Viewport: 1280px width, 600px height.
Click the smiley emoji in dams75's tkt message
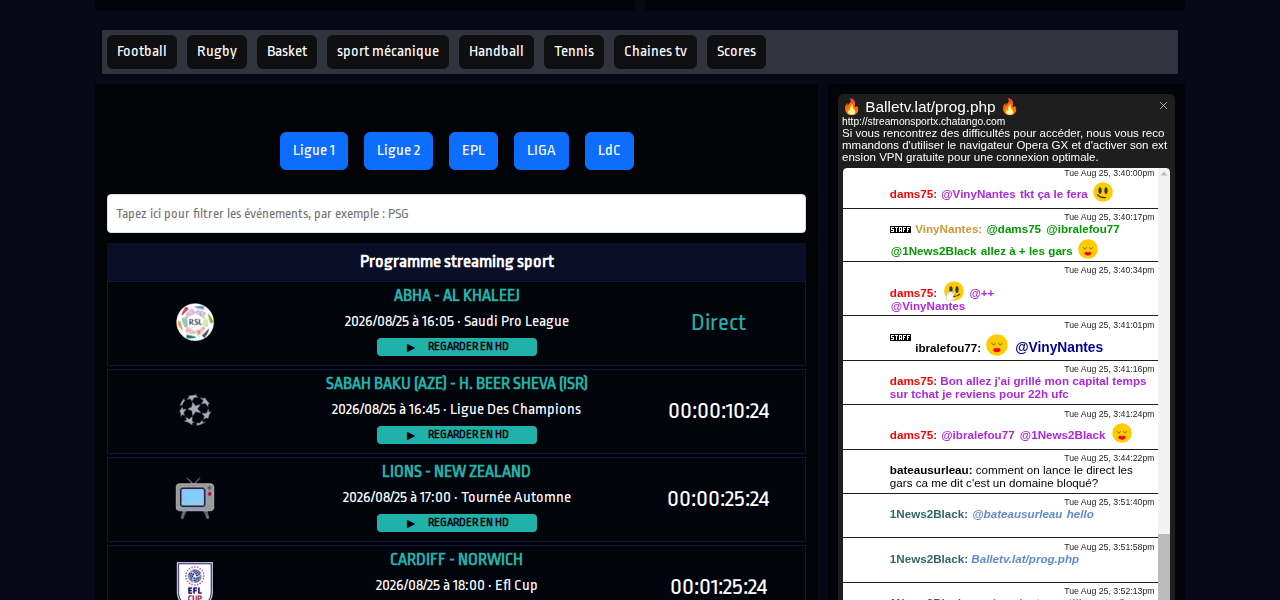click(1103, 192)
